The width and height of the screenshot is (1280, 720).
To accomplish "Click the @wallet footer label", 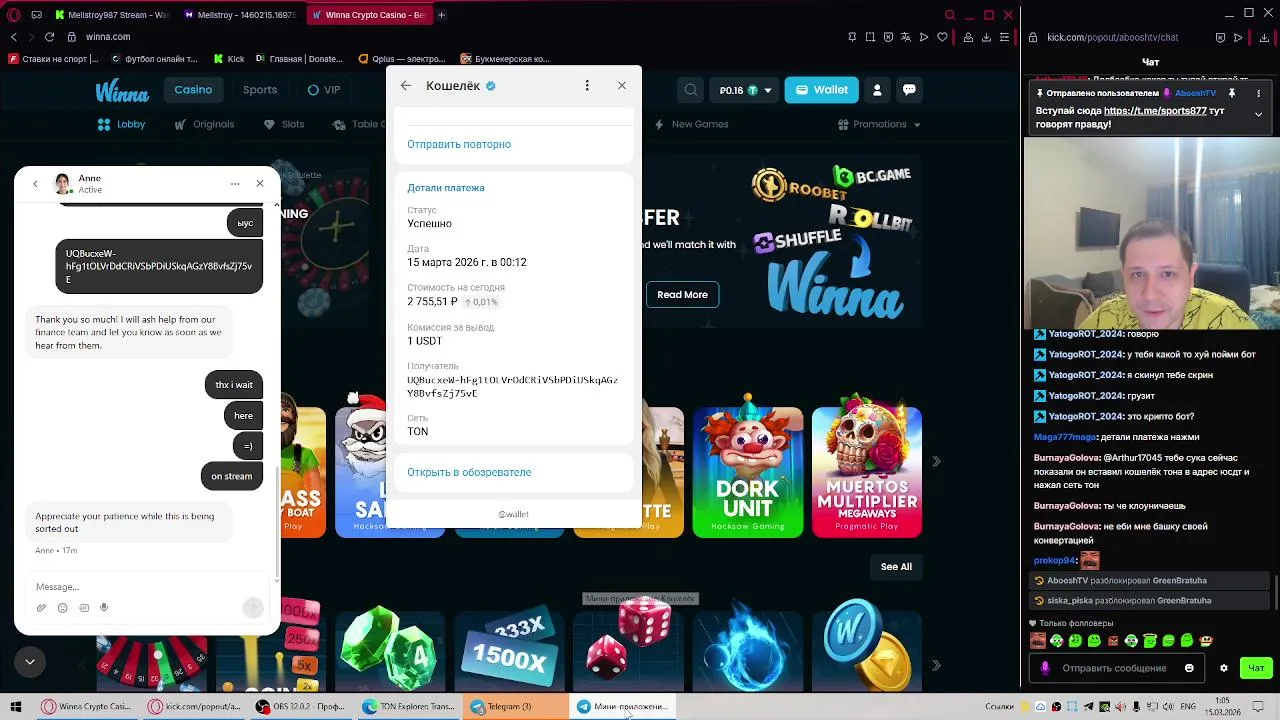I will coord(513,514).
